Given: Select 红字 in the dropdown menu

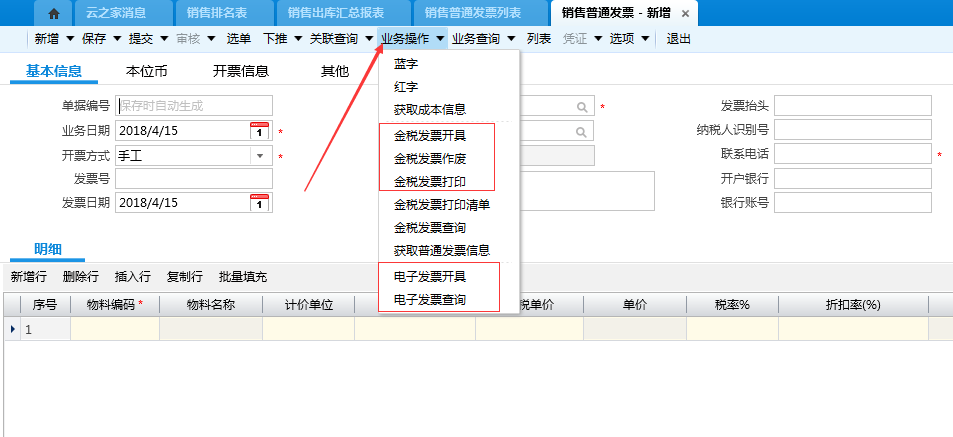Looking at the screenshot, I should tap(406, 87).
